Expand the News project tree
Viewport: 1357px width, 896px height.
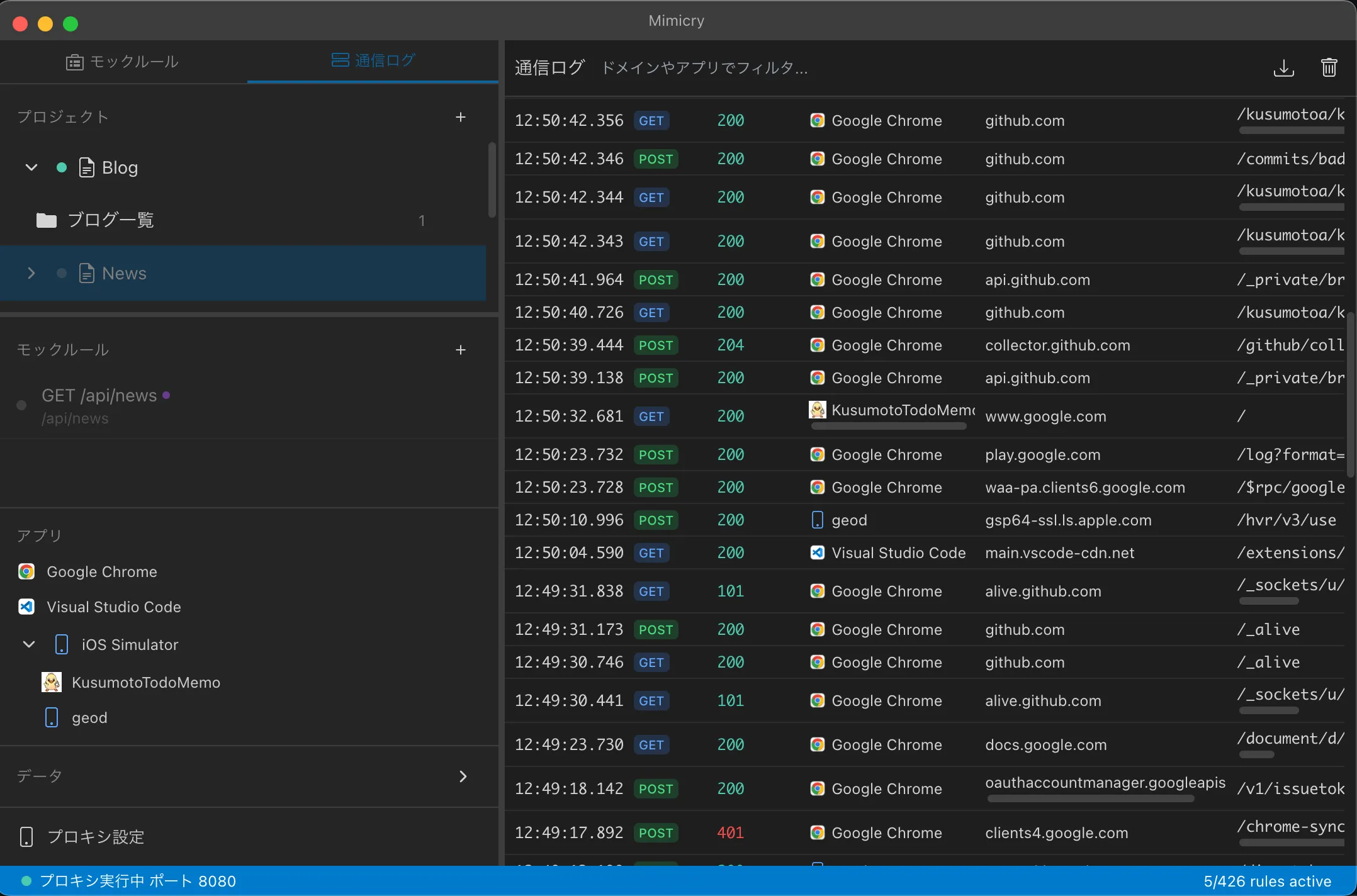tap(31, 273)
